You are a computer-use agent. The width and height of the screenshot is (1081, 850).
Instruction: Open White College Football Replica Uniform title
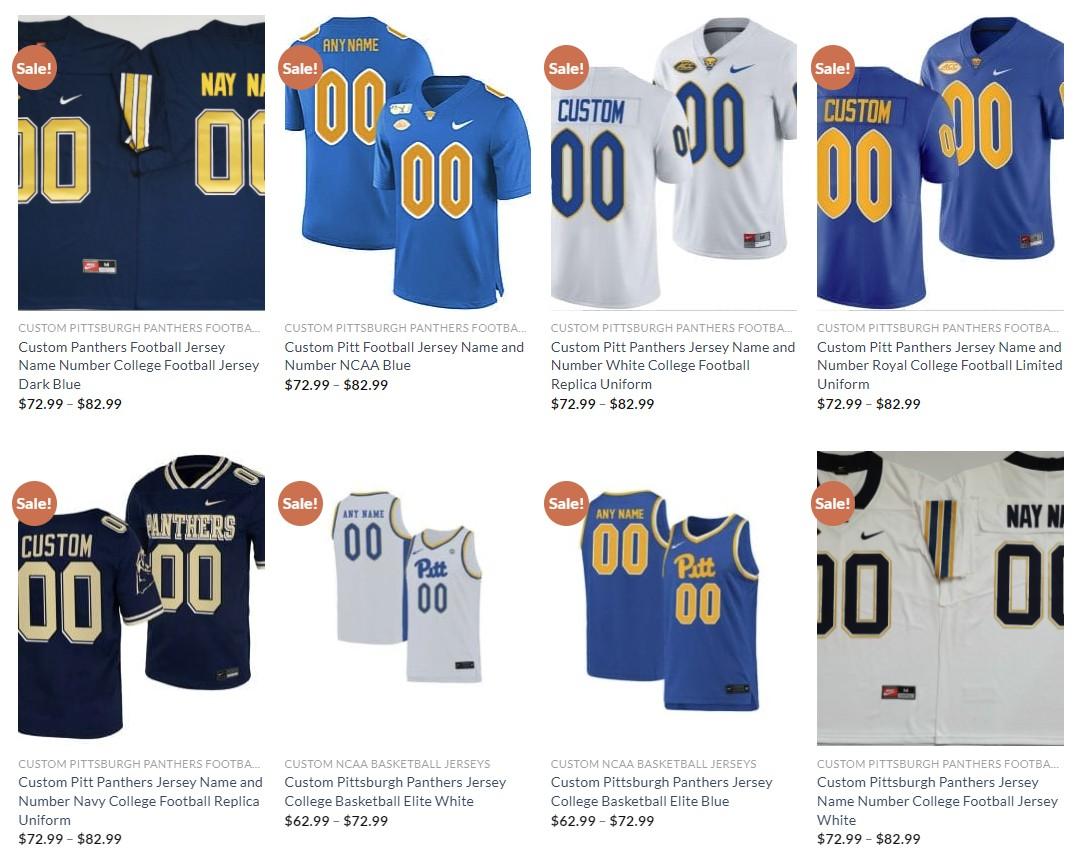click(673, 365)
